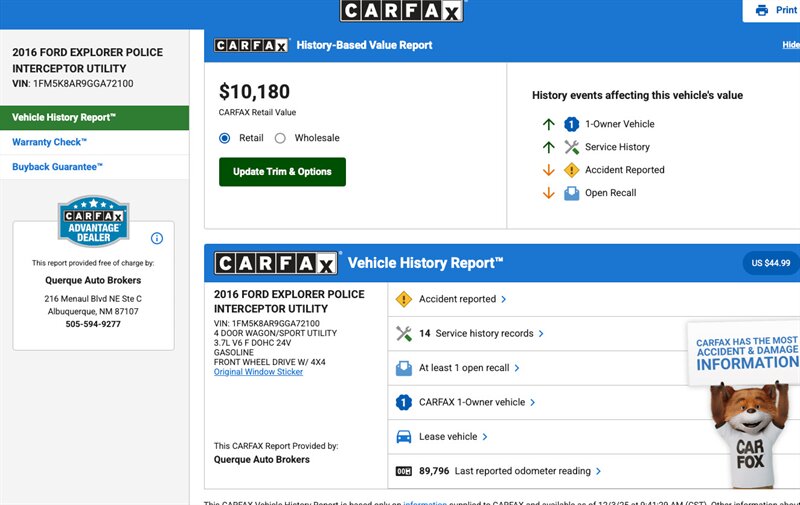Click the open recall envelope icon
Viewport: 800px width, 505px height.
pos(404,368)
